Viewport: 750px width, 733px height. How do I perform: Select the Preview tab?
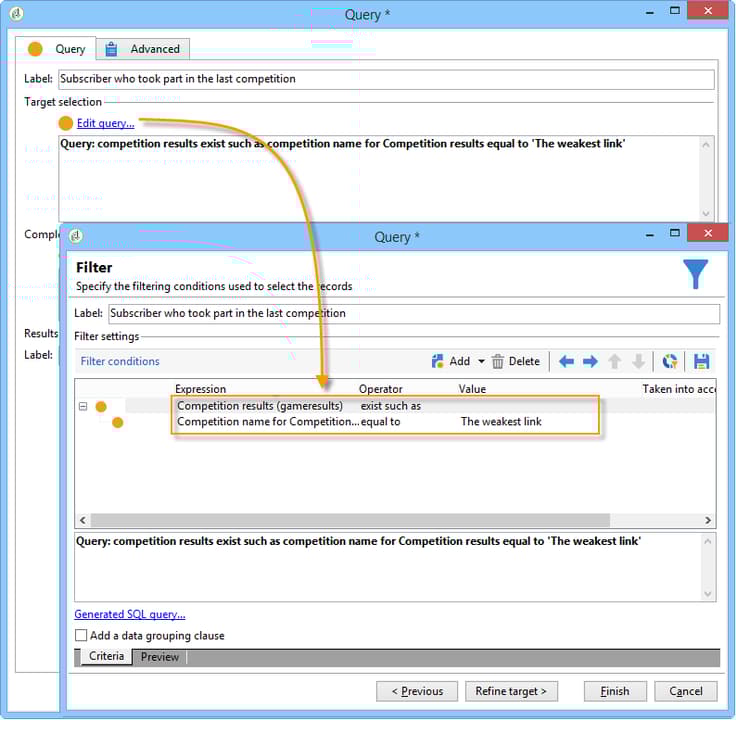click(x=160, y=657)
